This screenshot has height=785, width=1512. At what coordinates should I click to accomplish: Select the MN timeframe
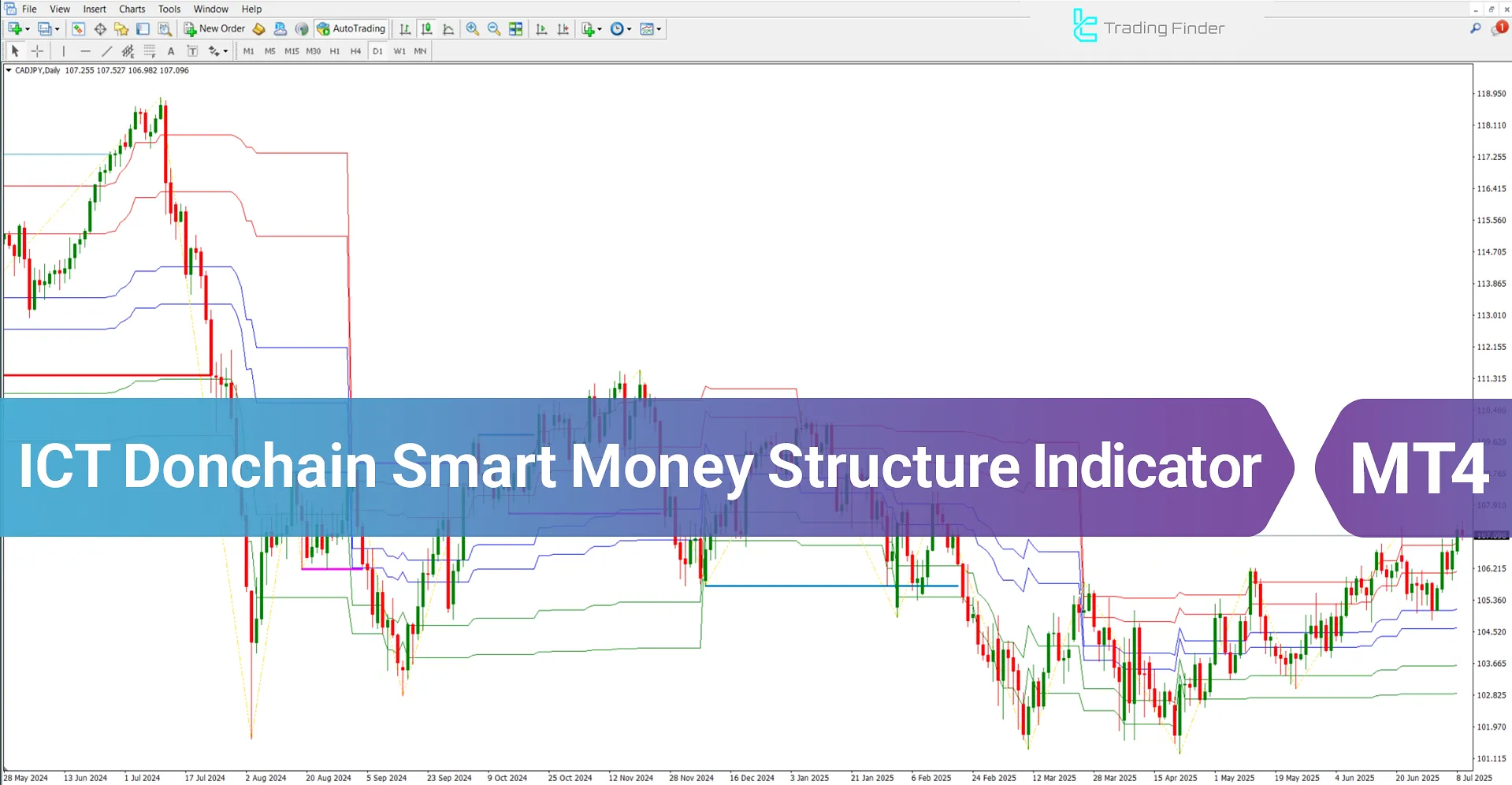421,51
